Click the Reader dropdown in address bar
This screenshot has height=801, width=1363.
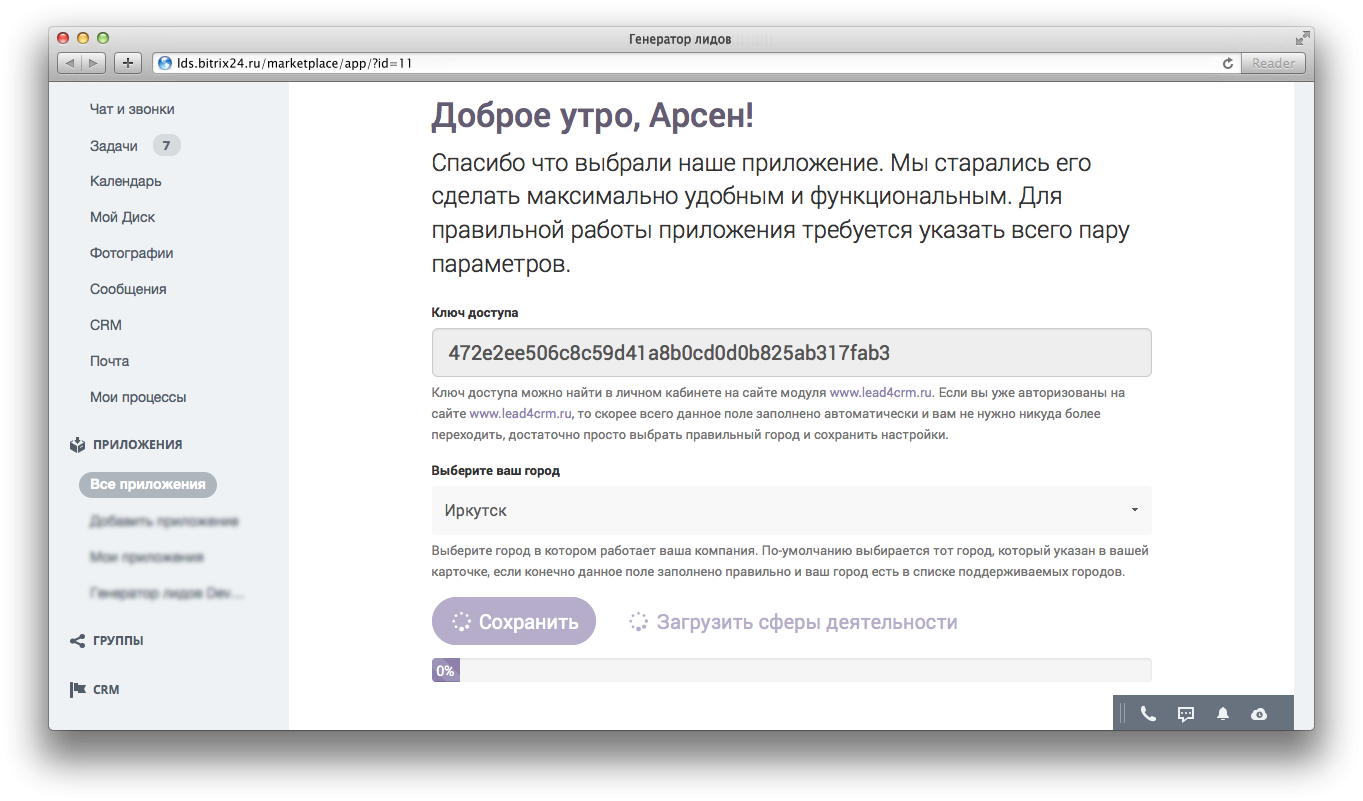tap(1272, 62)
